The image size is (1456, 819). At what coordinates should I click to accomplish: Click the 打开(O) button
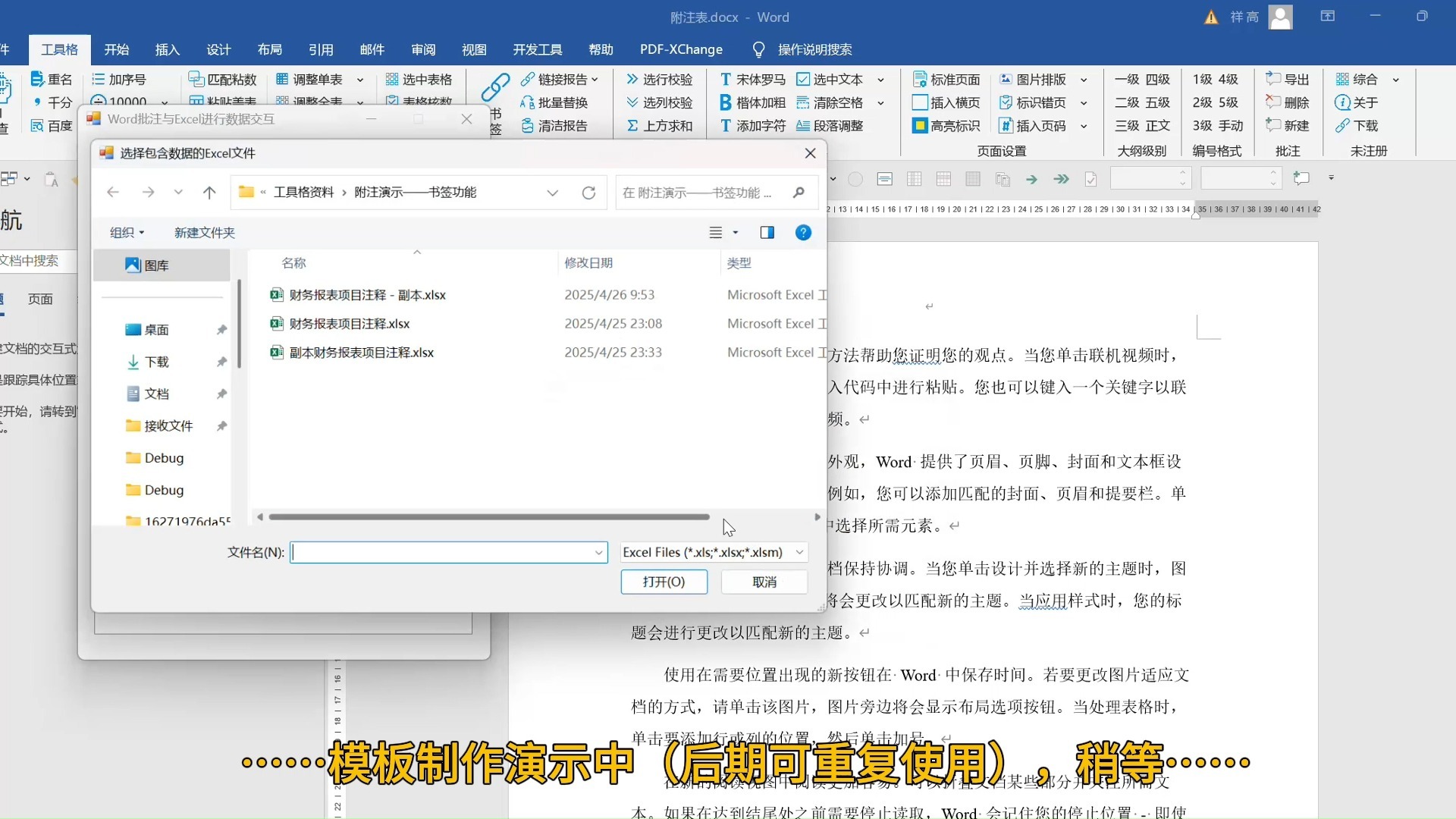pyautogui.click(x=664, y=582)
